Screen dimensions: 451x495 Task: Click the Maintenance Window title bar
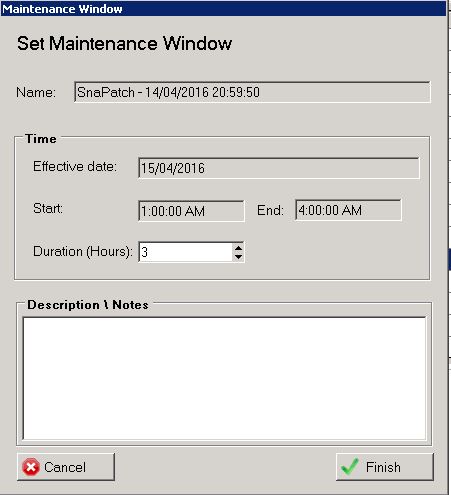coord(223,9)
